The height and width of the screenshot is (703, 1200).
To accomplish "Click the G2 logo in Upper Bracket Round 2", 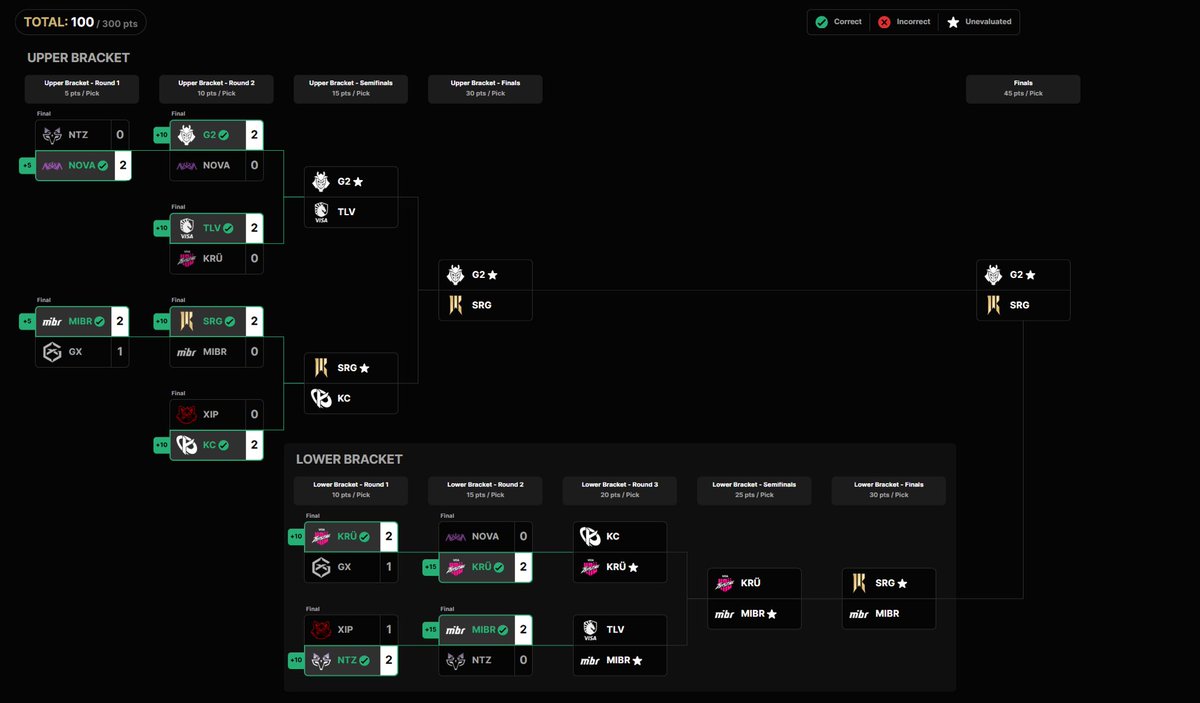I will point(187,135).
